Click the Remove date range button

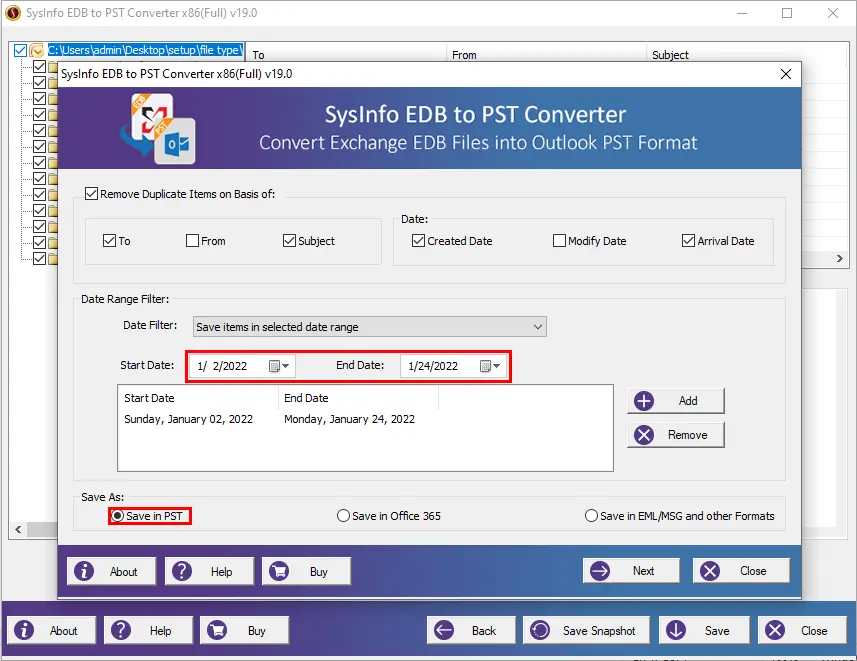coord(676,435)
